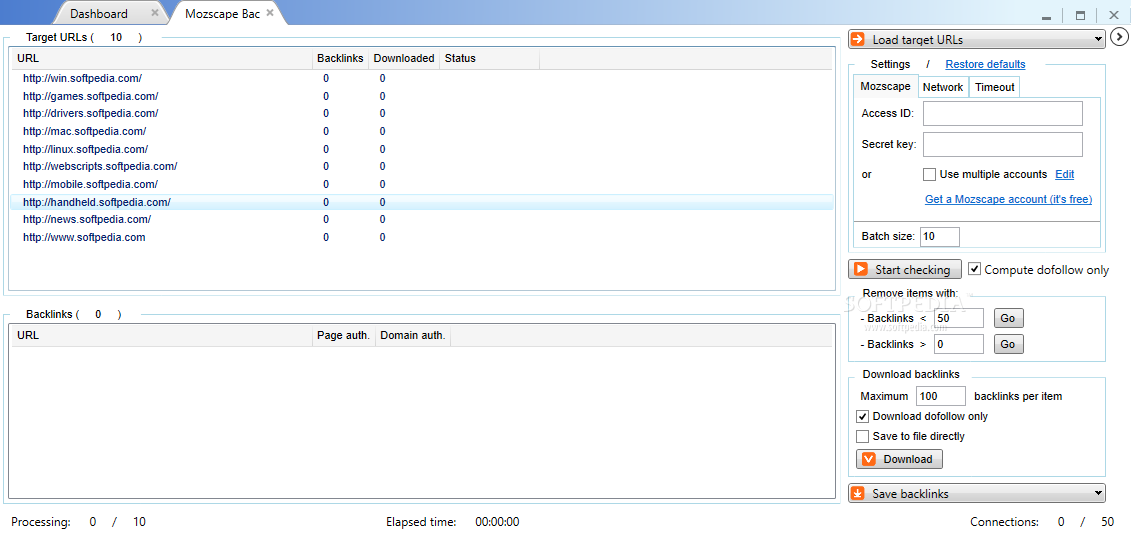This screenshot has width=1131, height=535.
Task: Click into the Access ID field
Action: [x=1003, y=113]
